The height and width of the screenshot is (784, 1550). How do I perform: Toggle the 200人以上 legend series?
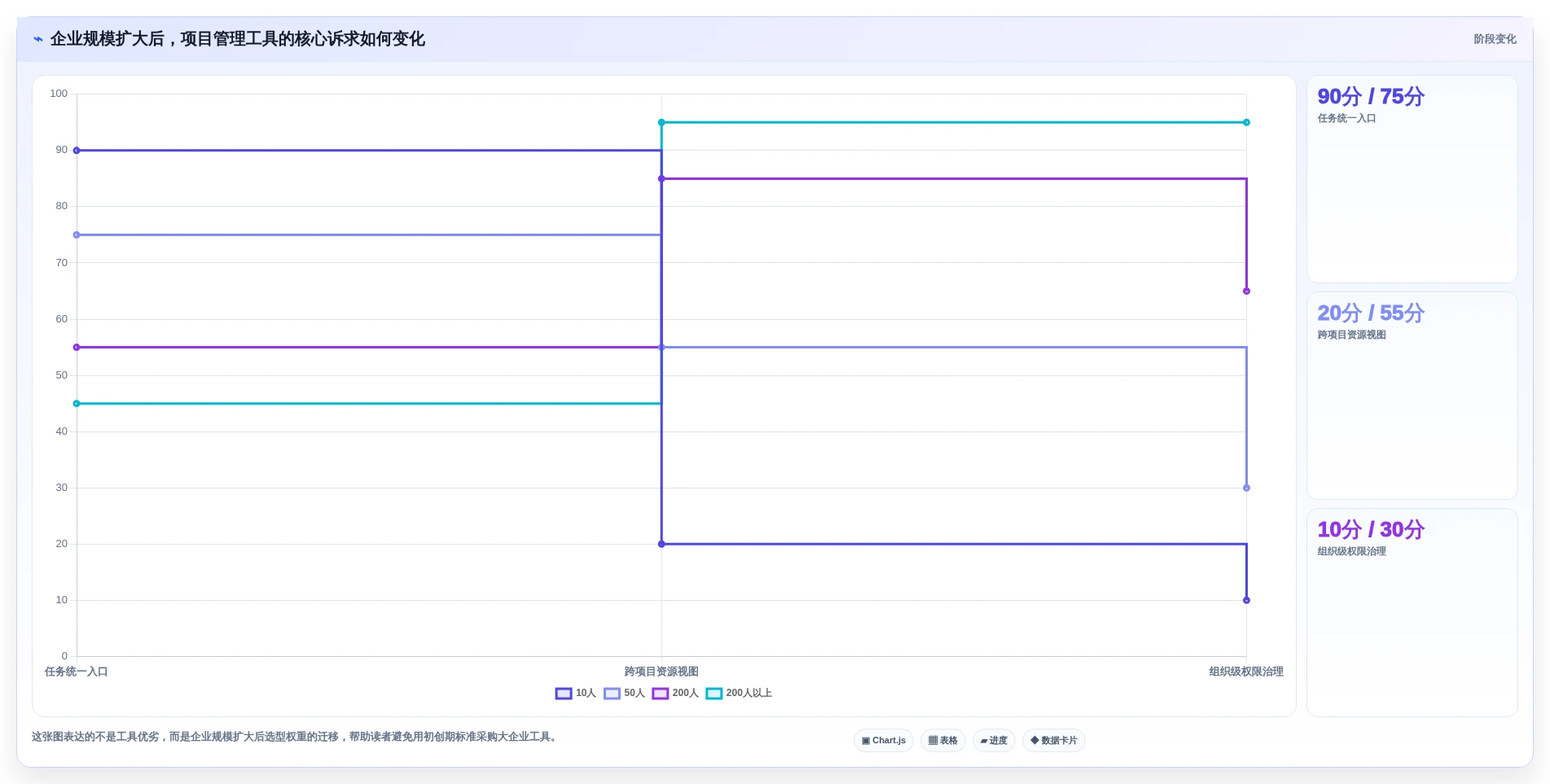pyautogui.click(x=739, y=694)
